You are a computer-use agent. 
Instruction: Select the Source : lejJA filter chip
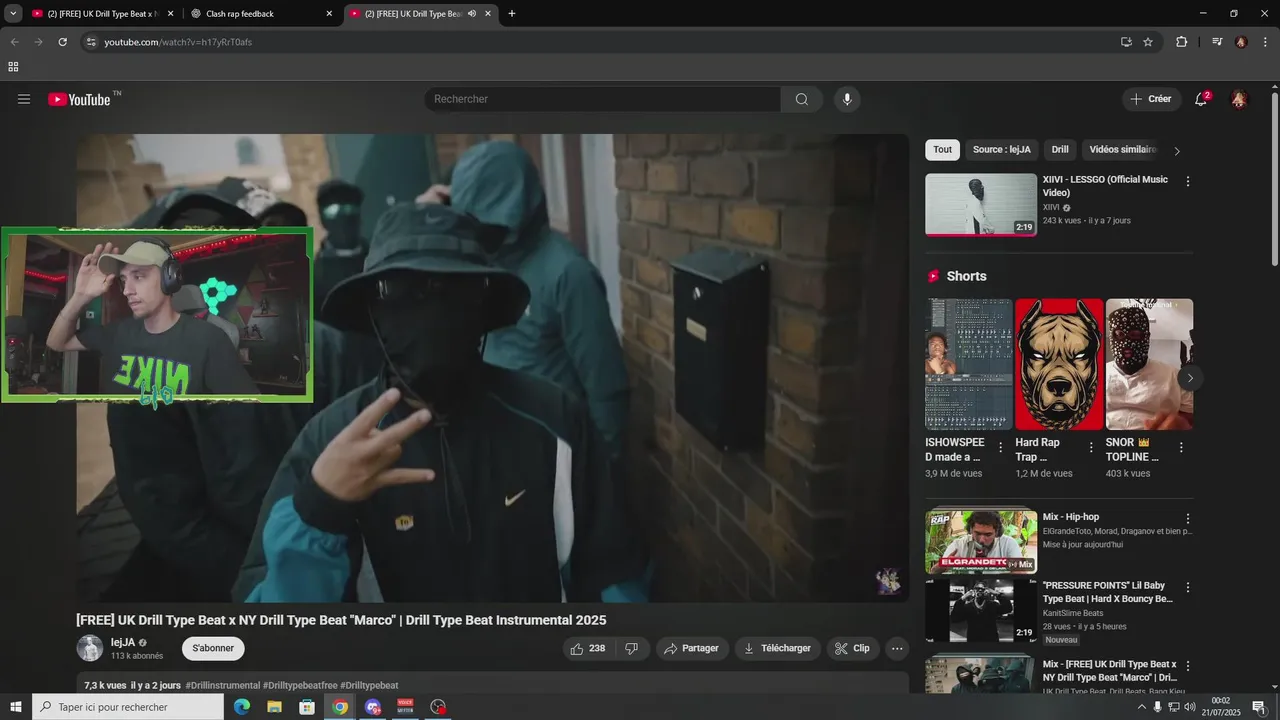[x=1002, y=150]
